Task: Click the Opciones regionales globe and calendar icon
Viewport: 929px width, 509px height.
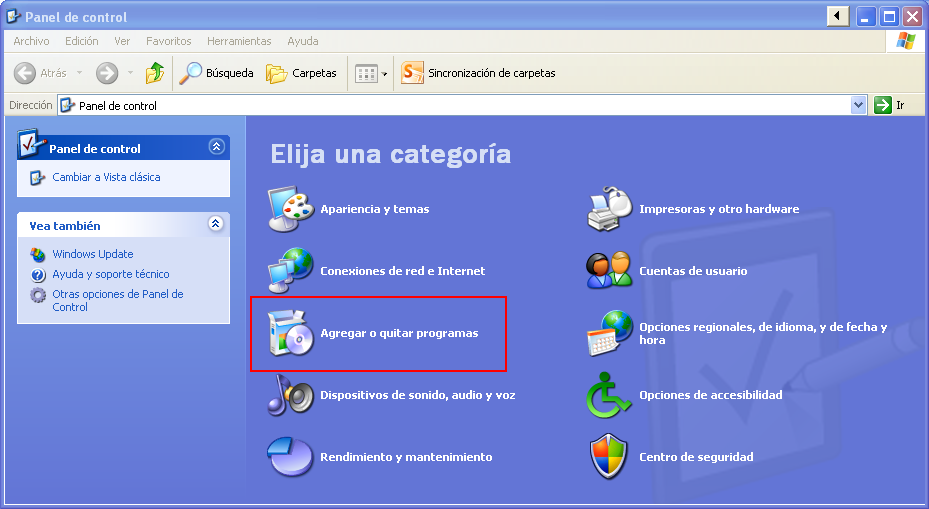Action: 609,333
